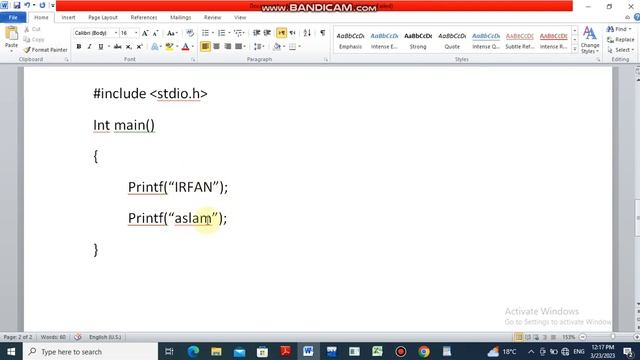Open the Borders dropdown
This screenshot has width=640, height=360.
pos(300,47)
